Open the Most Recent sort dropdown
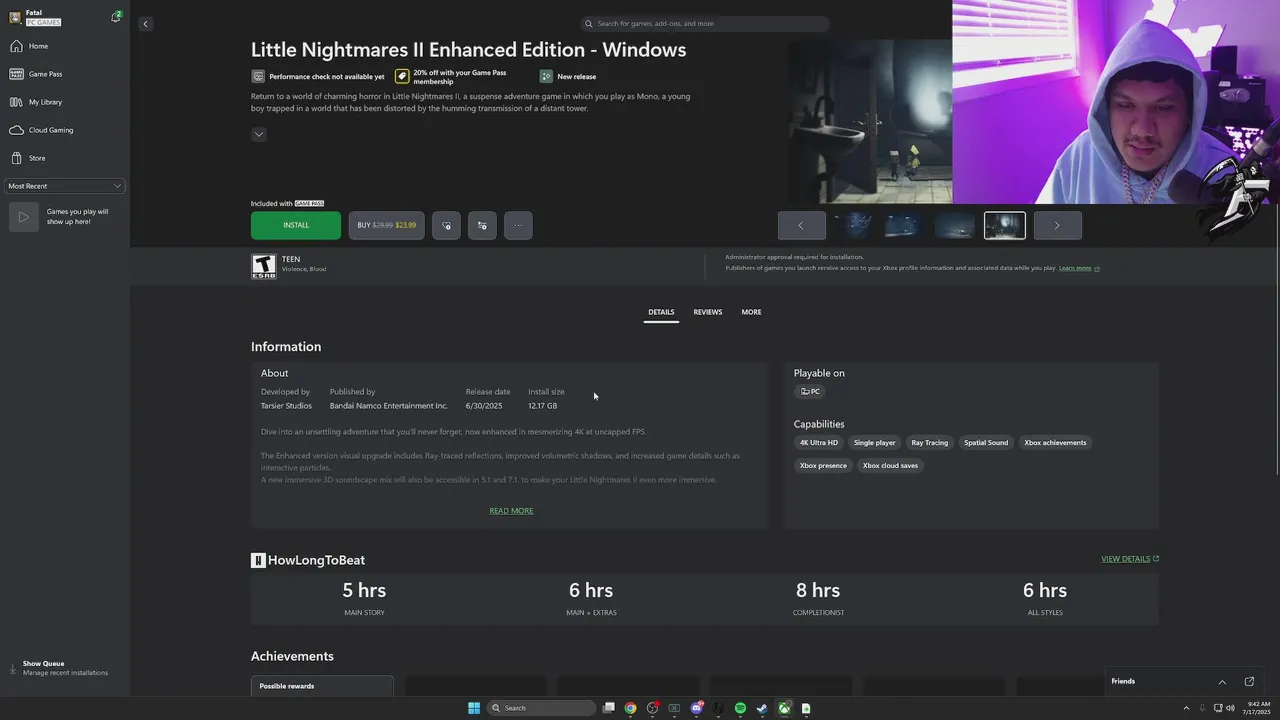 (65, 186)
